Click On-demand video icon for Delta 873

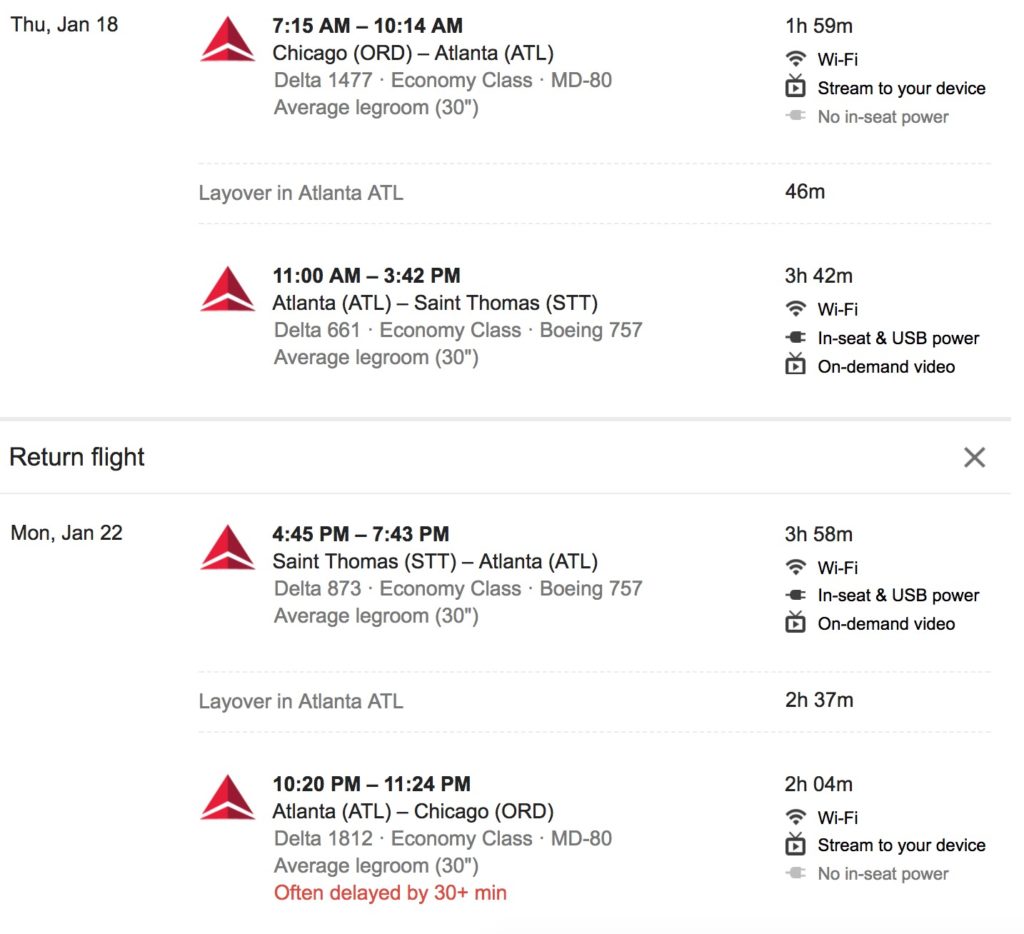(x=795, y=624)
